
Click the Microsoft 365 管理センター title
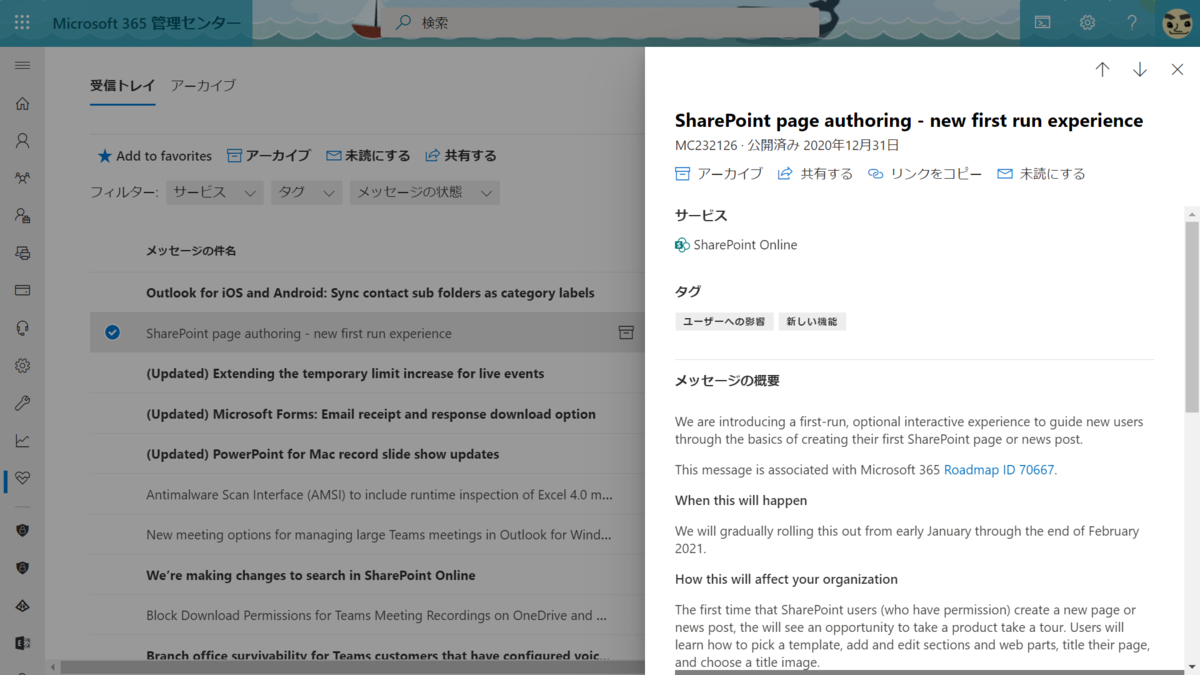coord(146,22)
